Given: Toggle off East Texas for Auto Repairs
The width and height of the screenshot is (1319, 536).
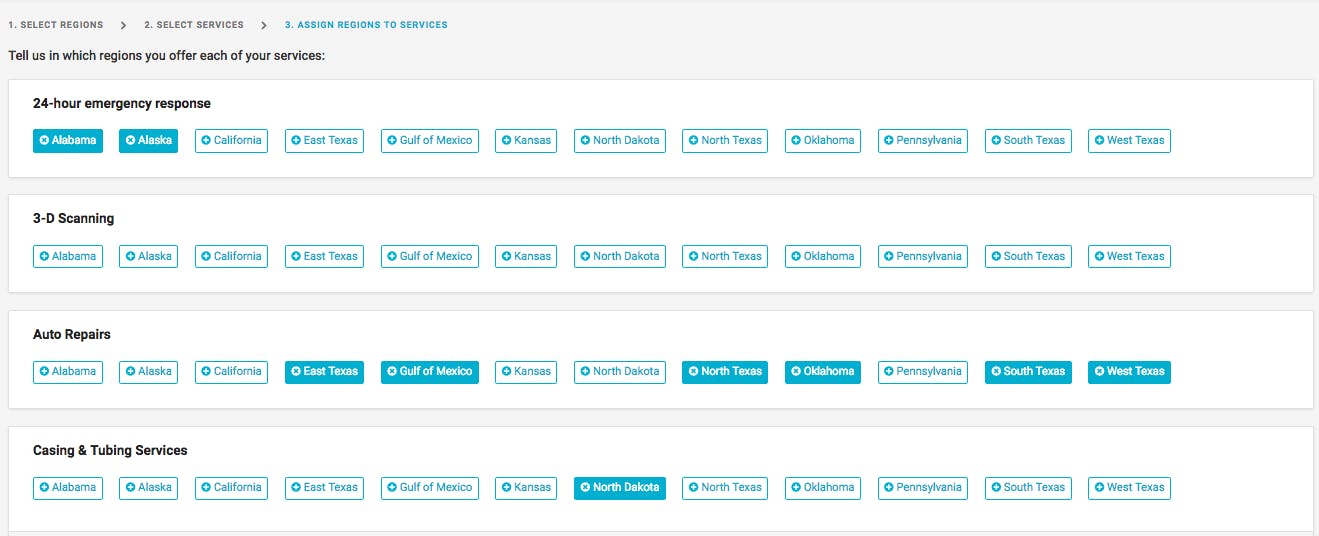Looking at the screenshot, I should pos(324,372).
